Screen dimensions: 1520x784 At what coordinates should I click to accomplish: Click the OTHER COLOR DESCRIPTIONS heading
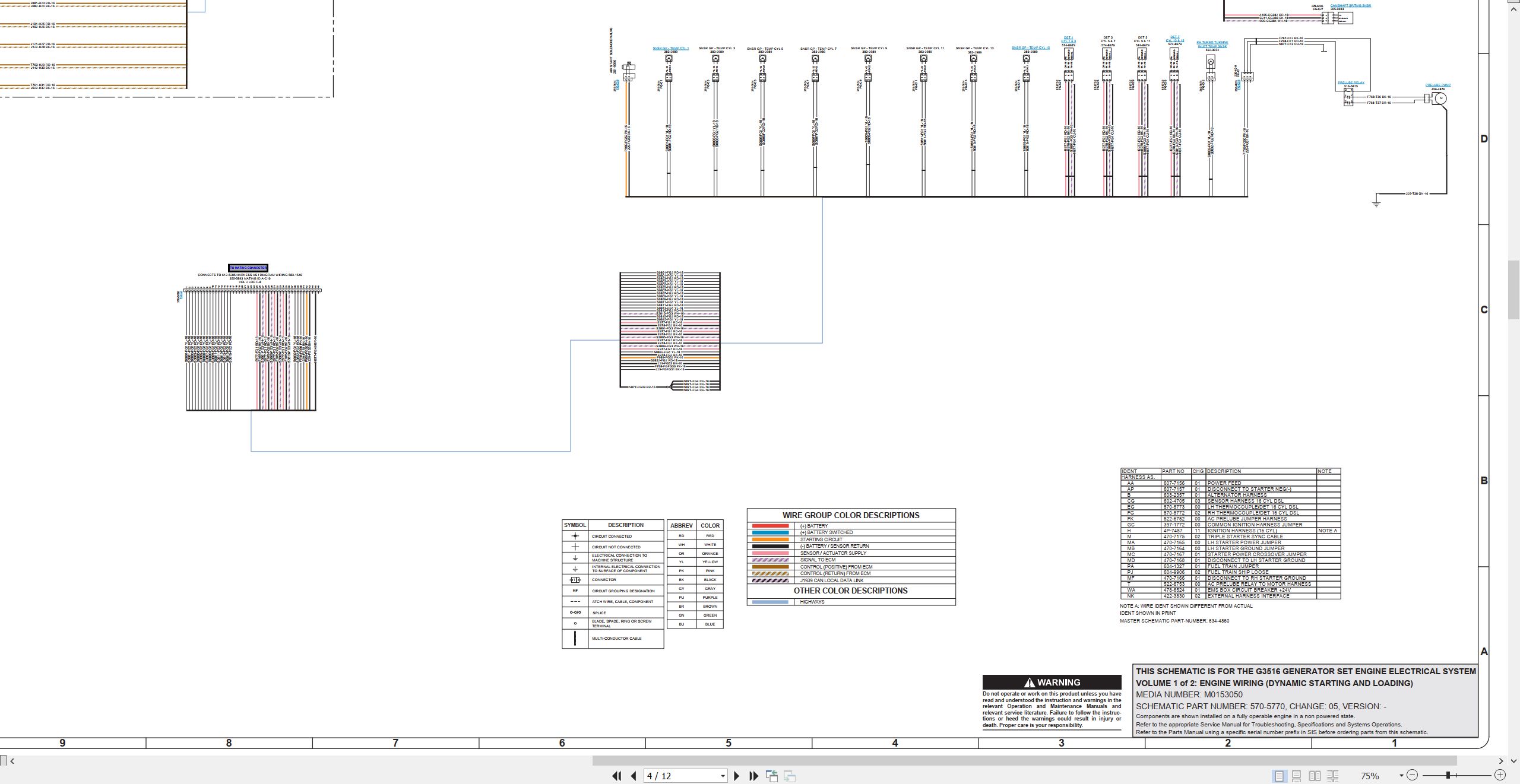coord(851,591)
